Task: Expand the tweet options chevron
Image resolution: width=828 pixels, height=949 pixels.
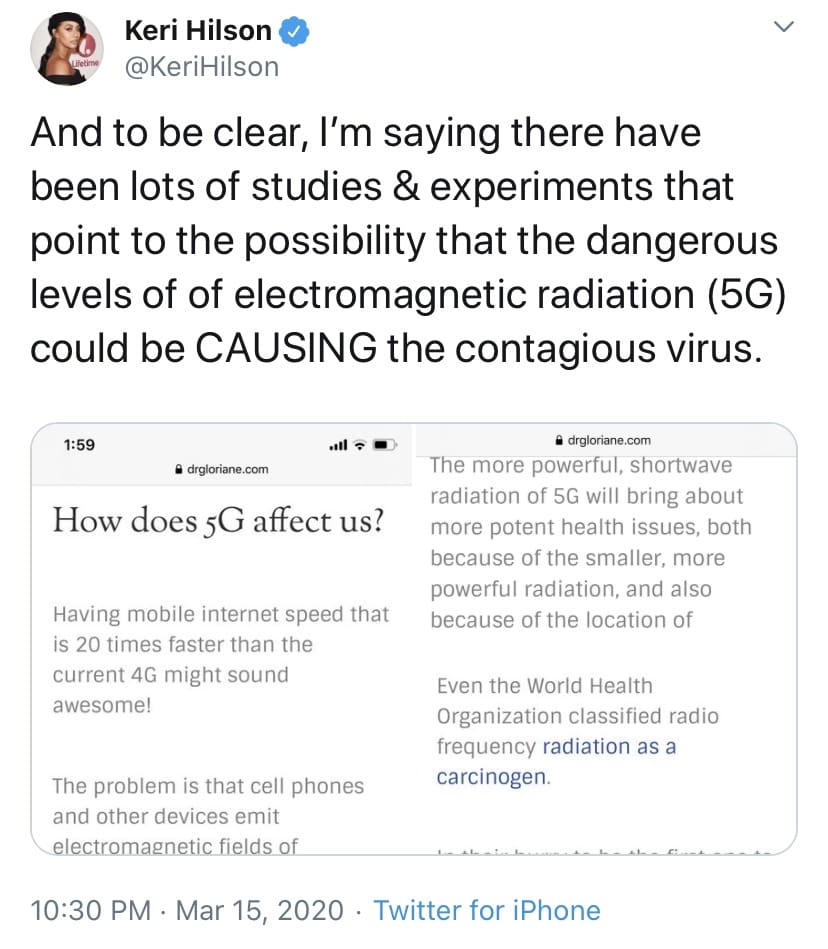Action: [x=784, y=27]
